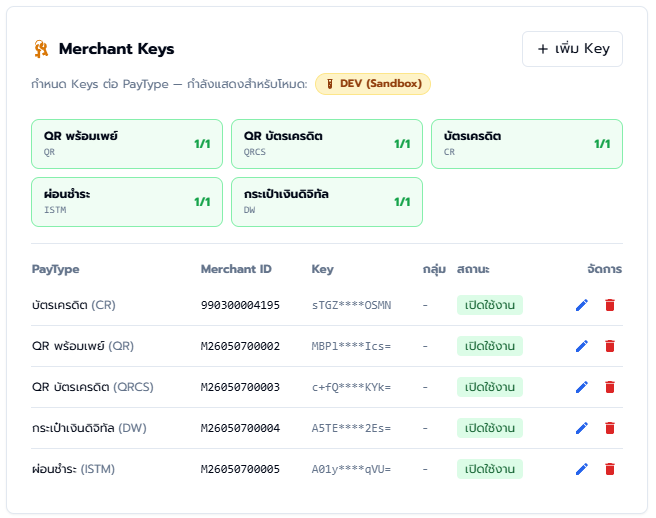Click masked key A5TE****2Es=
Image resolution: width=656 pixels, height=518 pixels.
click(x=351, y=428)
